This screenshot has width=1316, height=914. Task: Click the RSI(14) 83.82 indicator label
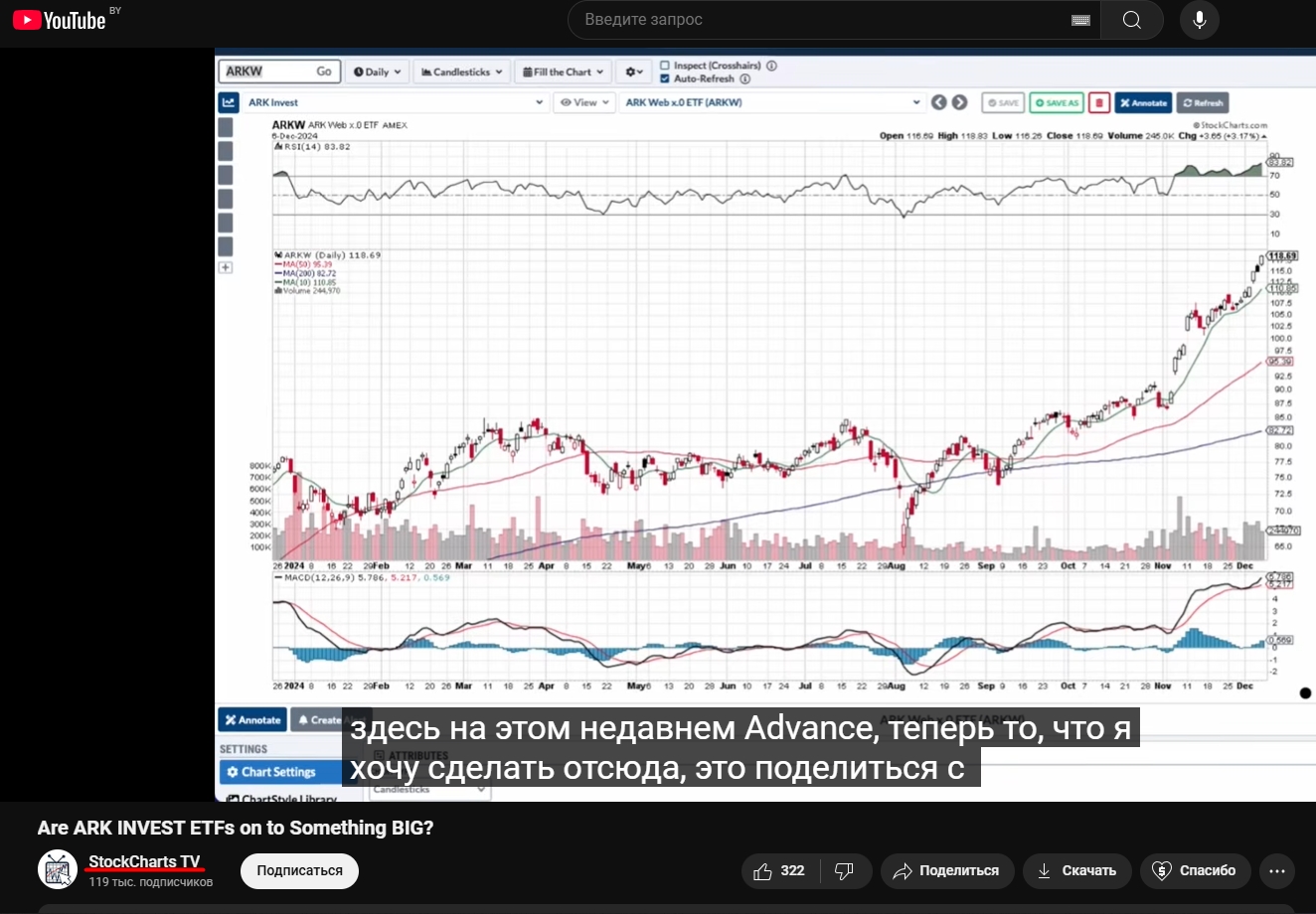point(313,147)
